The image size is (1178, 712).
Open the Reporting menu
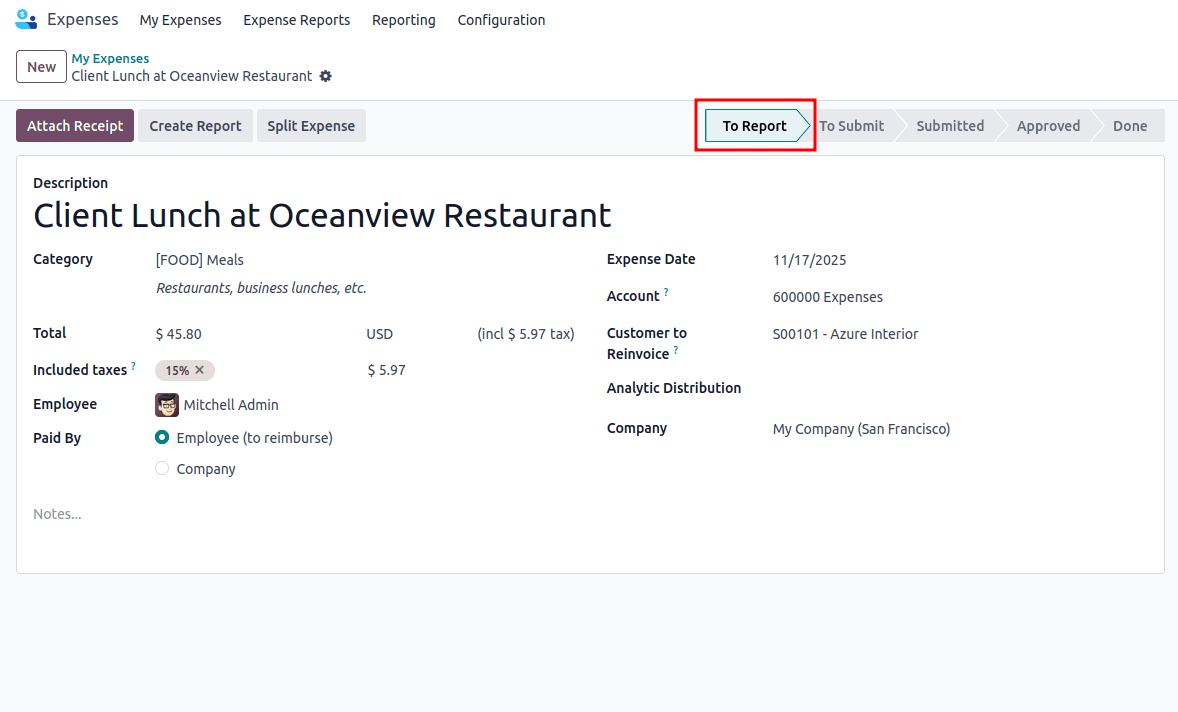click(x=403, y=20)
